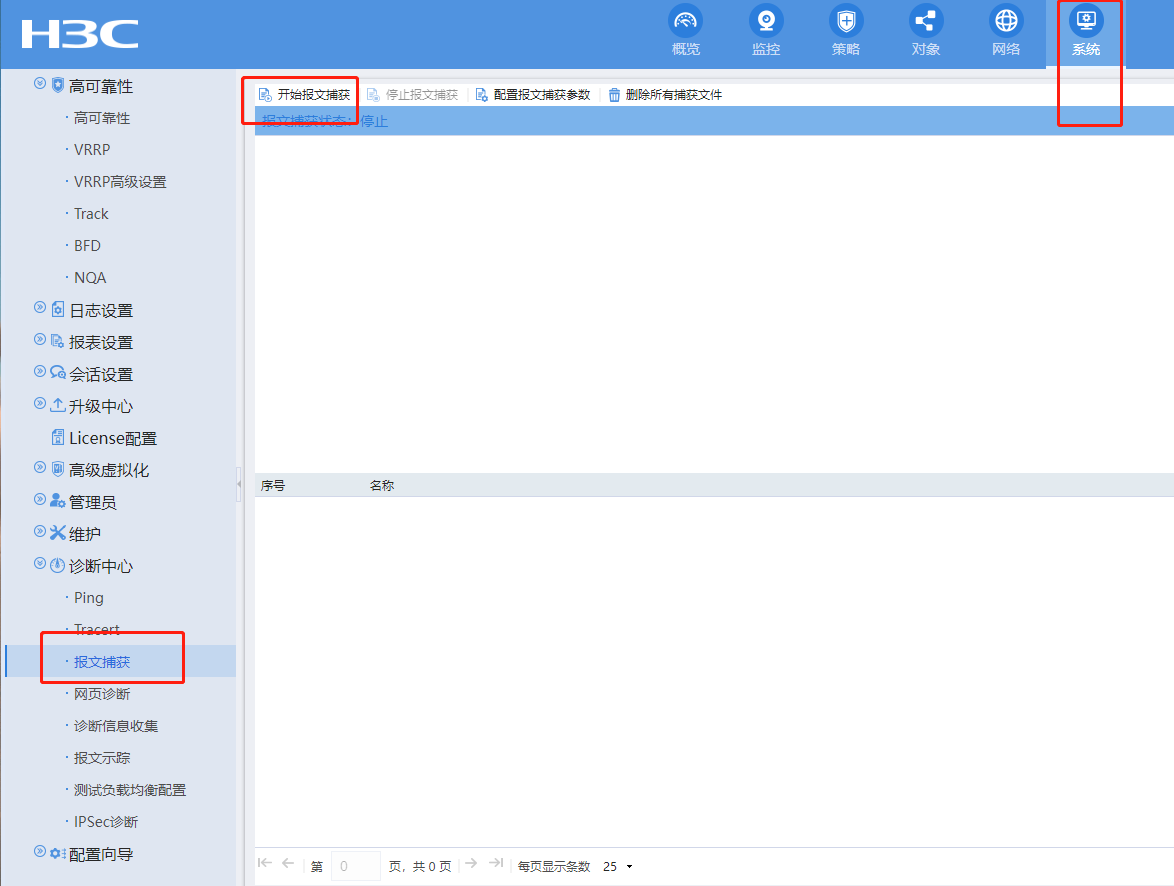Sort by the 名称 column header
1174x886 pixels.
pyautogui.click(x=382, y=485)
